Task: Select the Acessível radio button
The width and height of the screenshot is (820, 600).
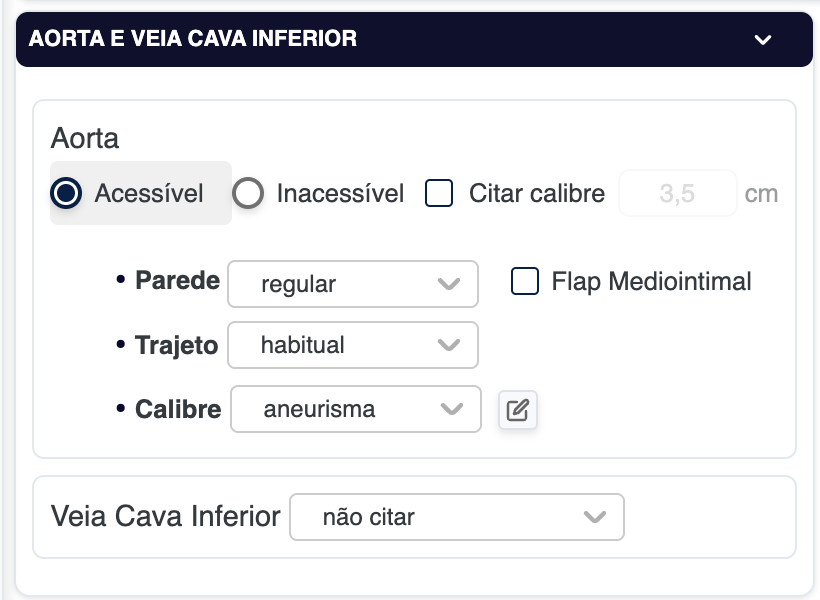Action: 66,193
